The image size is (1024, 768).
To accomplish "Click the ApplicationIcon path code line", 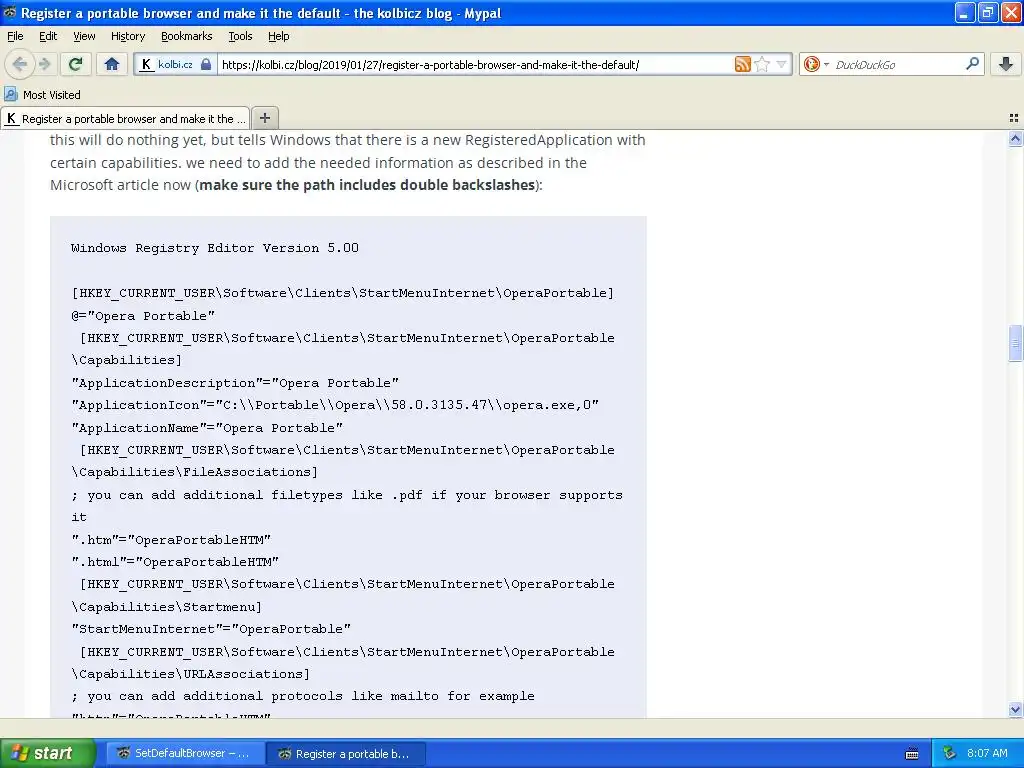I will 335,405.
